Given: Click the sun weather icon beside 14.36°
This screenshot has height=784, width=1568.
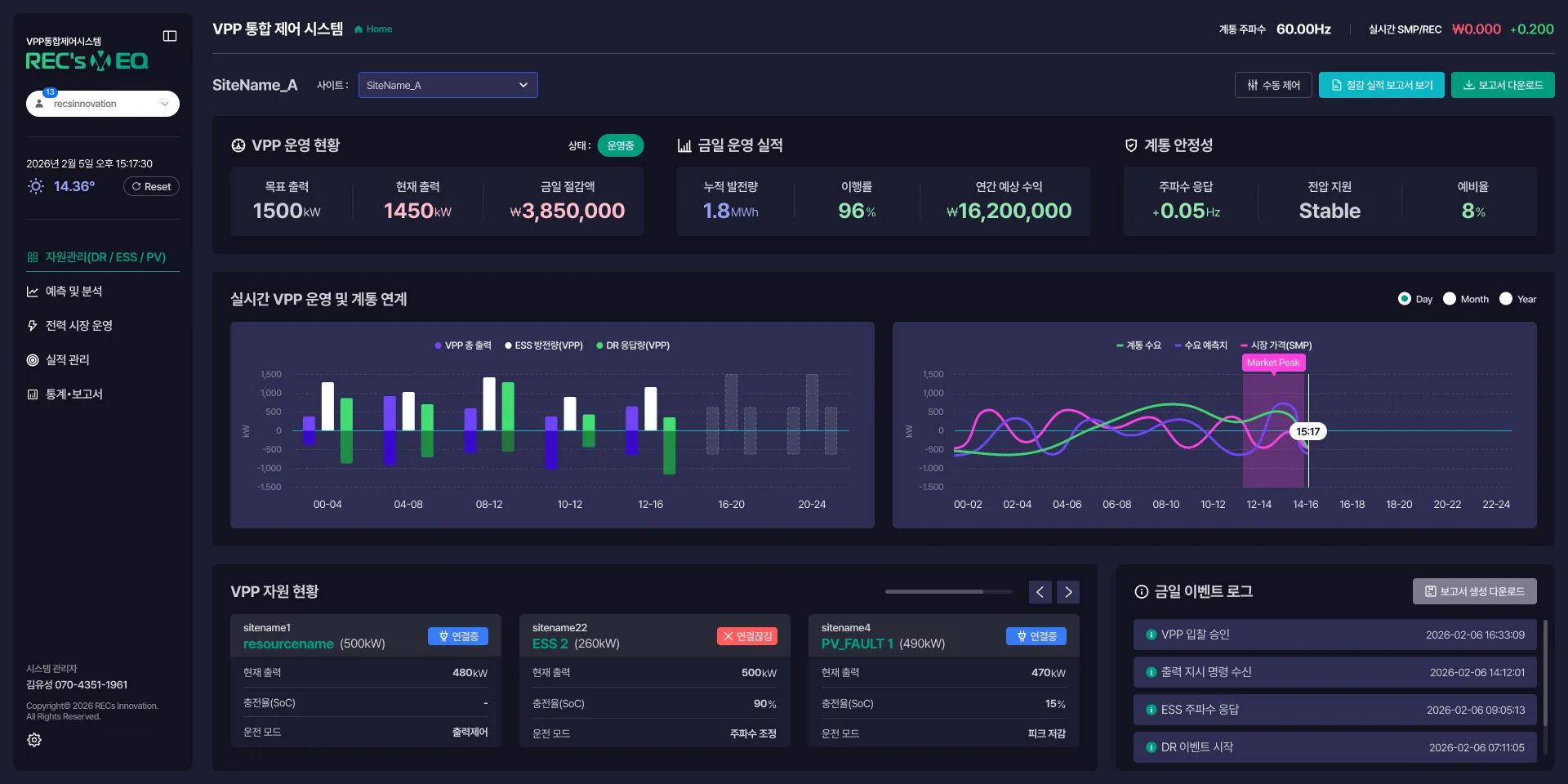Looking at the screenshot, I should click(36, 186).
